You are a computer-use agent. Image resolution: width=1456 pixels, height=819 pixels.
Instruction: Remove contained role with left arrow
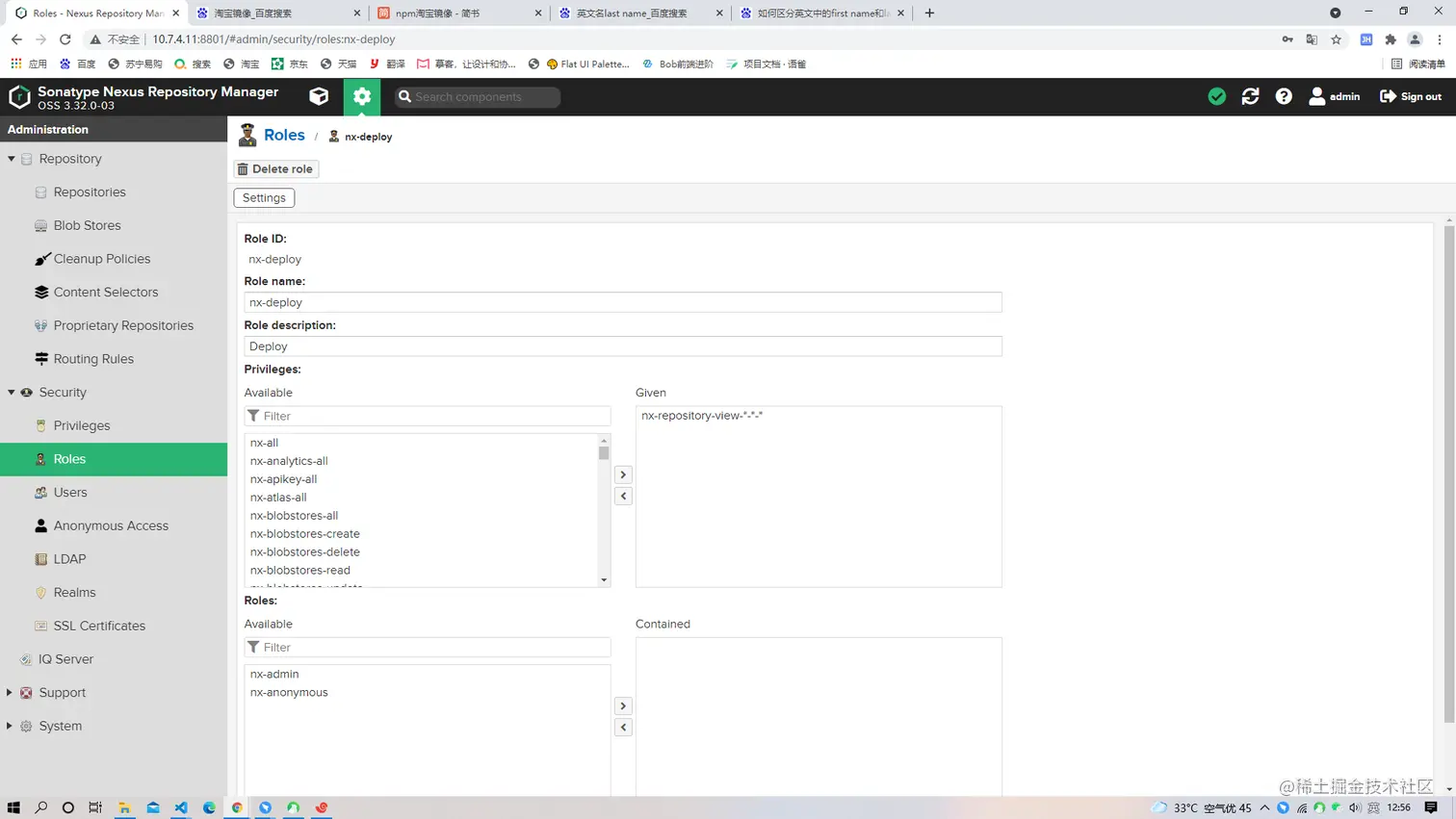[x=623, y=728]
